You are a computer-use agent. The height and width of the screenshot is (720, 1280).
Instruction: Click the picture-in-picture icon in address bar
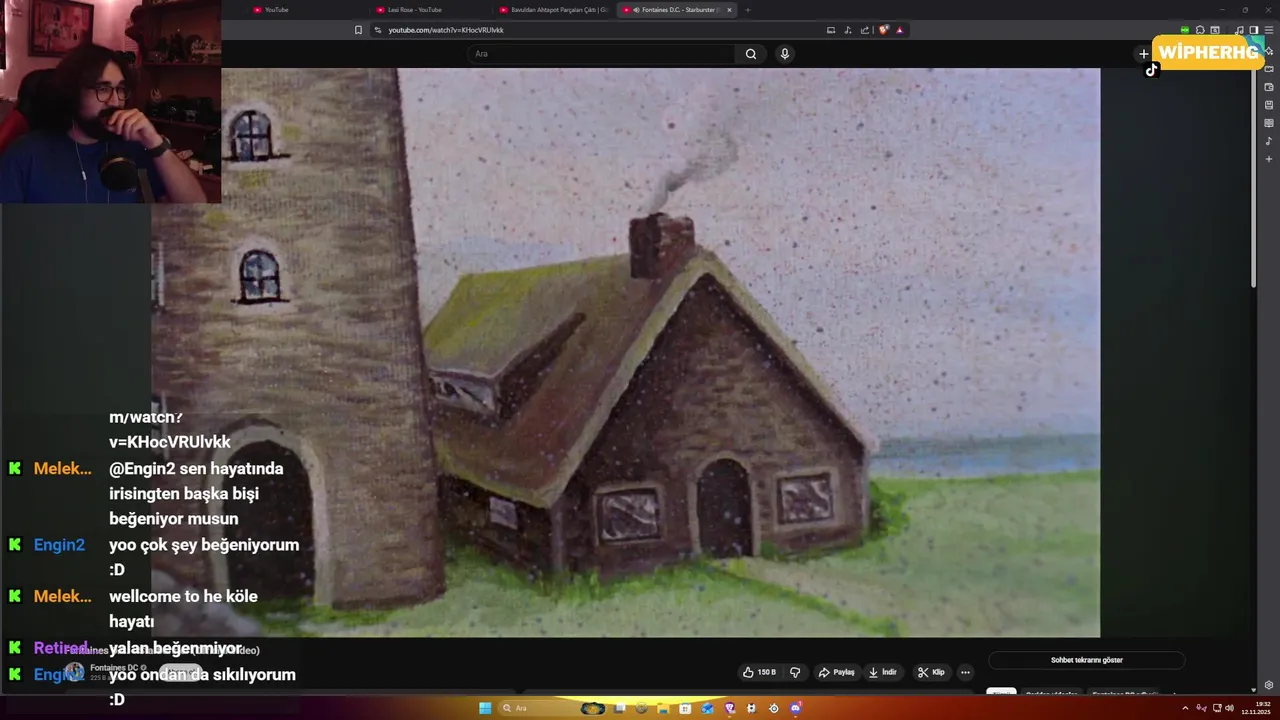830,30
